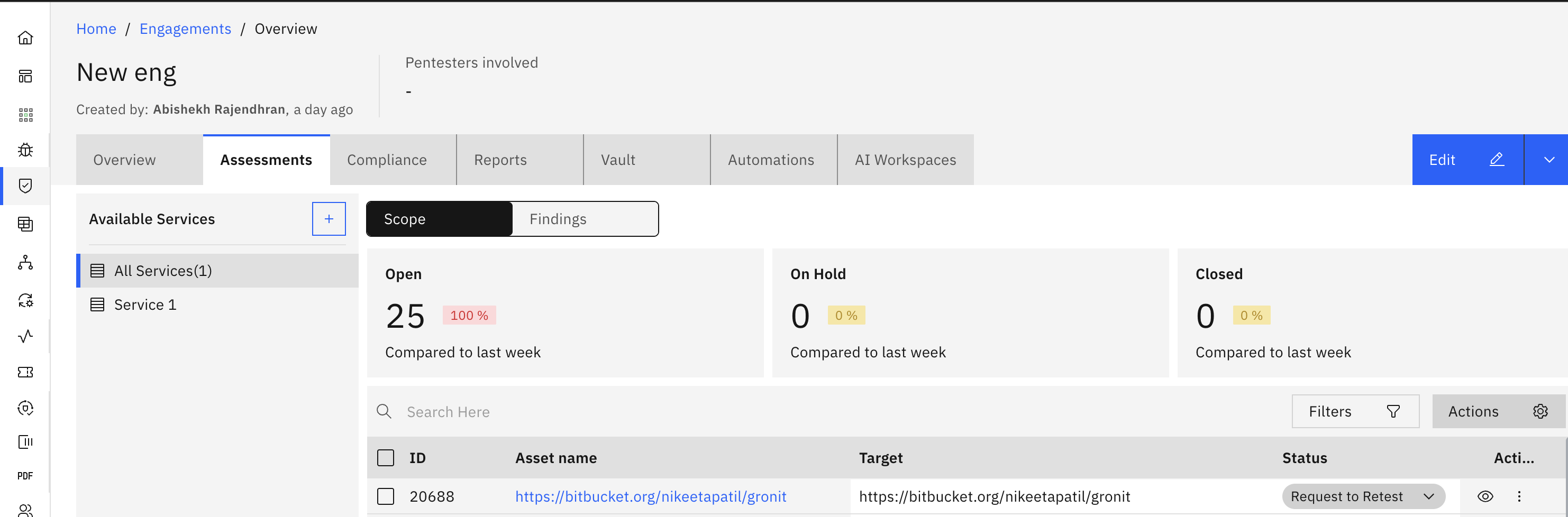Expand the dropdown arrow beside Edit
This screenshot has width=1568, height=517.
click(1548, 160)
